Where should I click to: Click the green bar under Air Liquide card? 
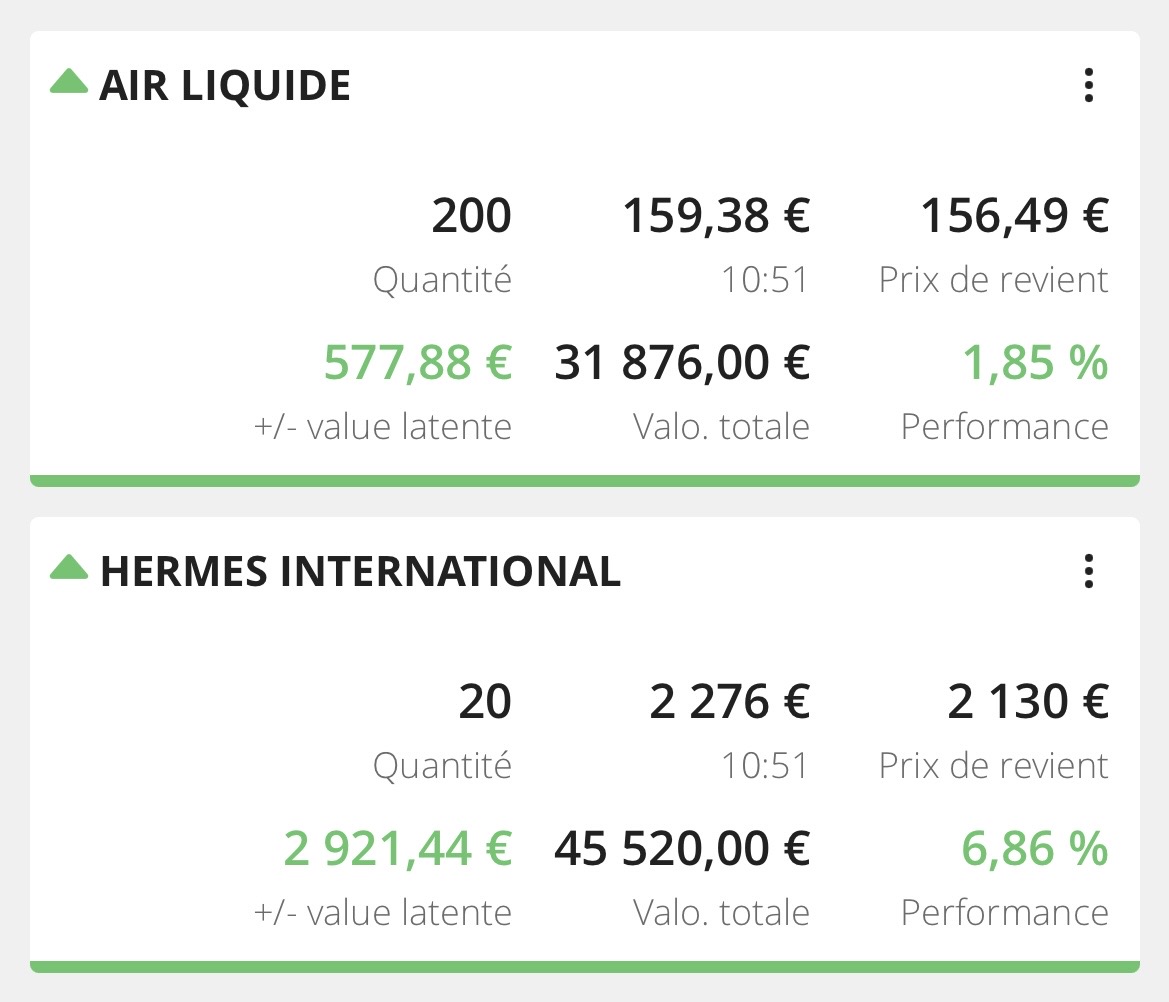coord(584,481)
